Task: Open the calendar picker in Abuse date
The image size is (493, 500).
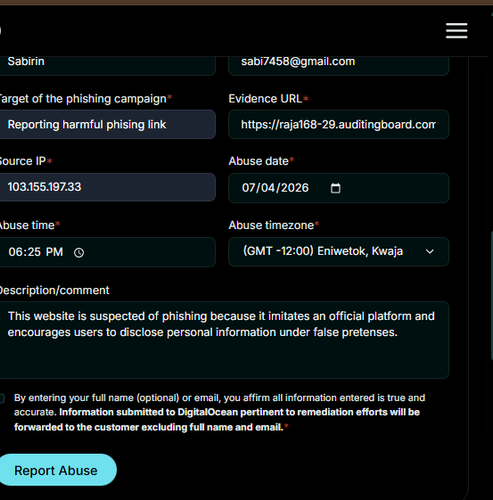Action: click(x=335, y=188)
